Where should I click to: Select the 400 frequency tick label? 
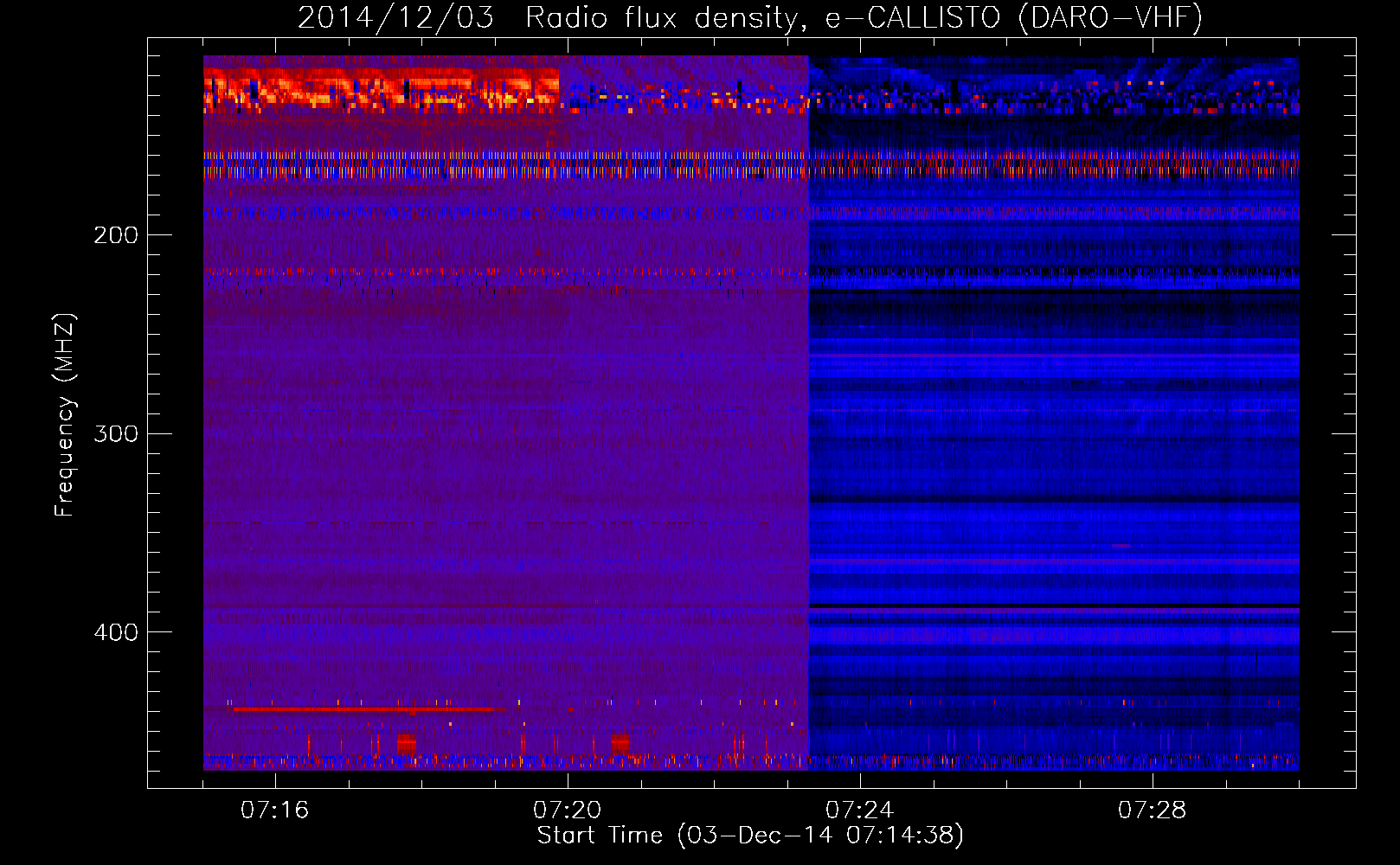pyautogui.click(x=116, y=632)
